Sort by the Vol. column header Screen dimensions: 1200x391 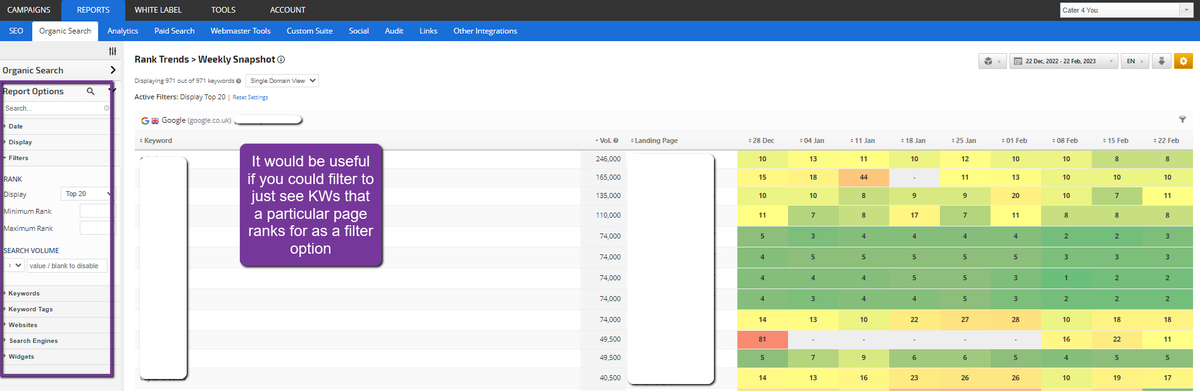(606, 140)
